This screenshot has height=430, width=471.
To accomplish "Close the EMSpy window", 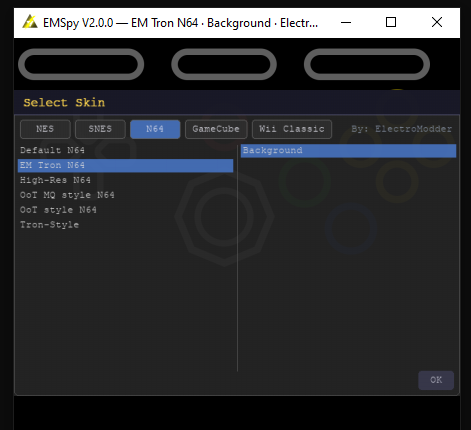I will (x=437, y=23).
